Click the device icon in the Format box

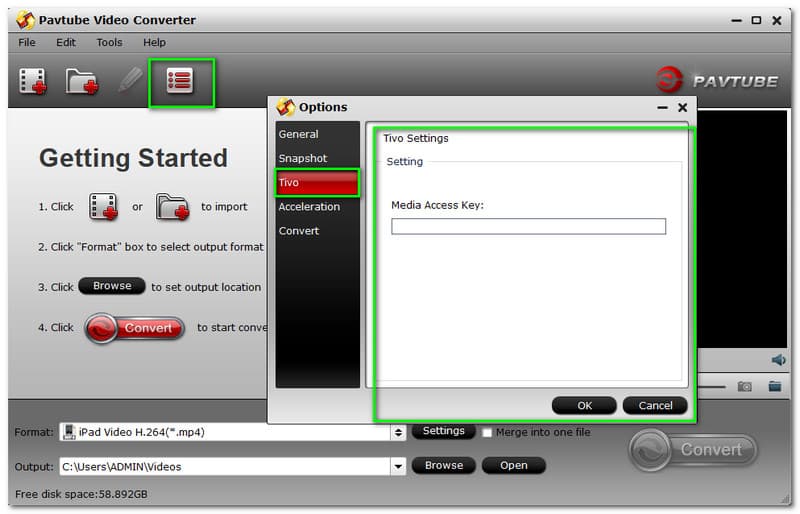(x=68, y=432)
